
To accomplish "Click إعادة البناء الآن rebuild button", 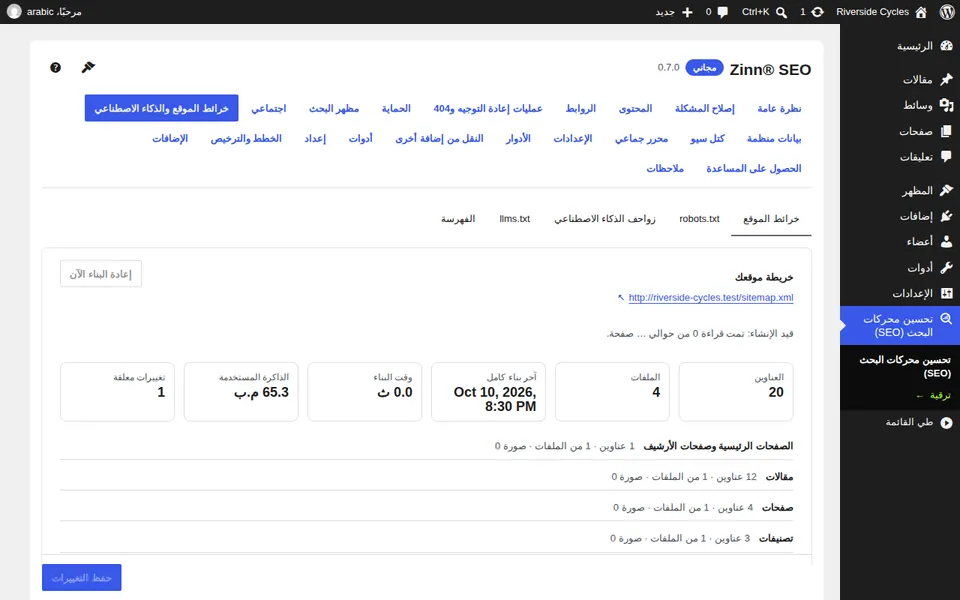I will tap(100, 274).
